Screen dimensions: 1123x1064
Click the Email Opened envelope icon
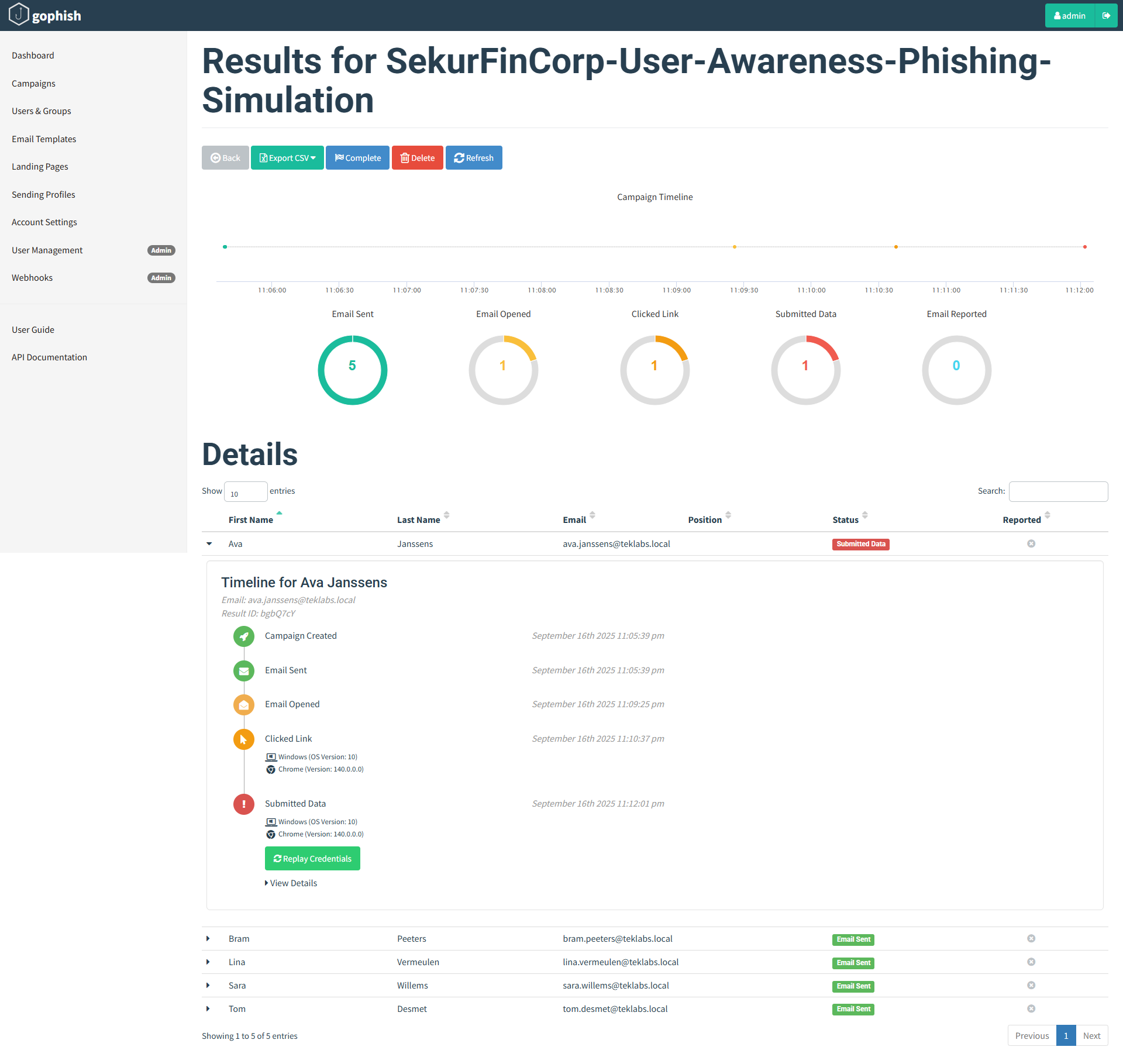tap(244, 705)
